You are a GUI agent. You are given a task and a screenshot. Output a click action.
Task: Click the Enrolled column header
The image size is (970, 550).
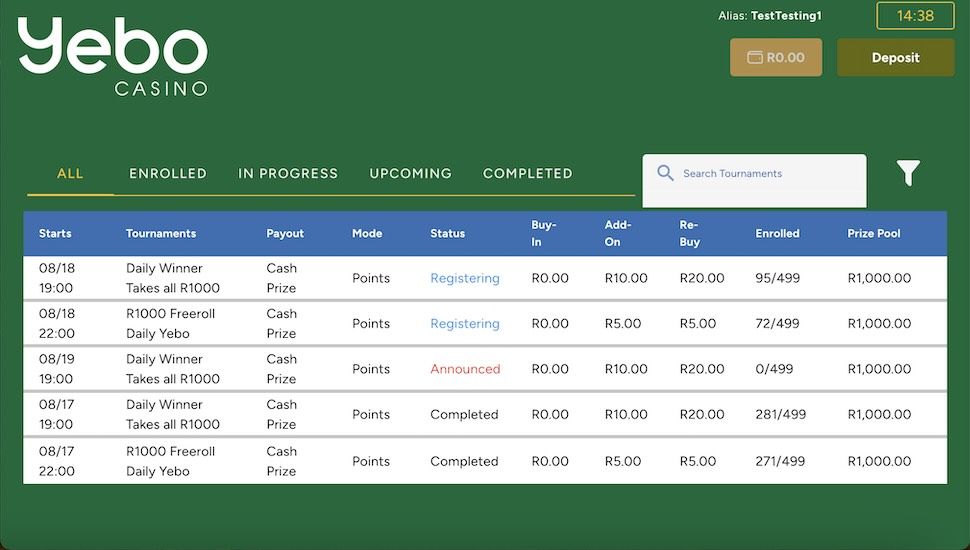(x=777, y=233)
